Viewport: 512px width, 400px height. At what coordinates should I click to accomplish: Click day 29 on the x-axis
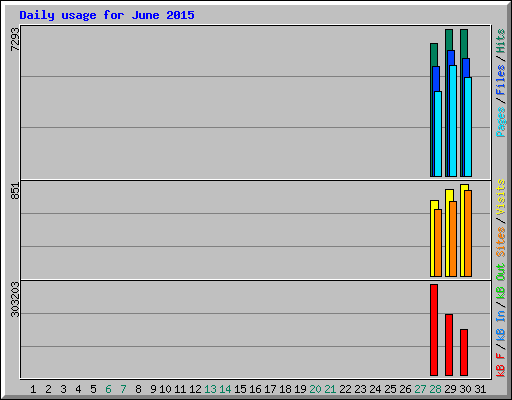(x=450, y=389)
